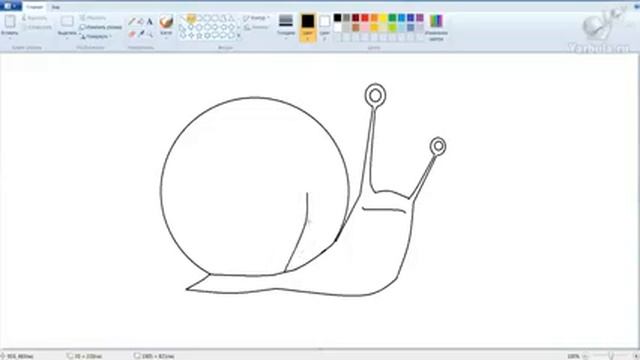
Task: Select the Text tool (letter A)
Action: click(150, 21)
